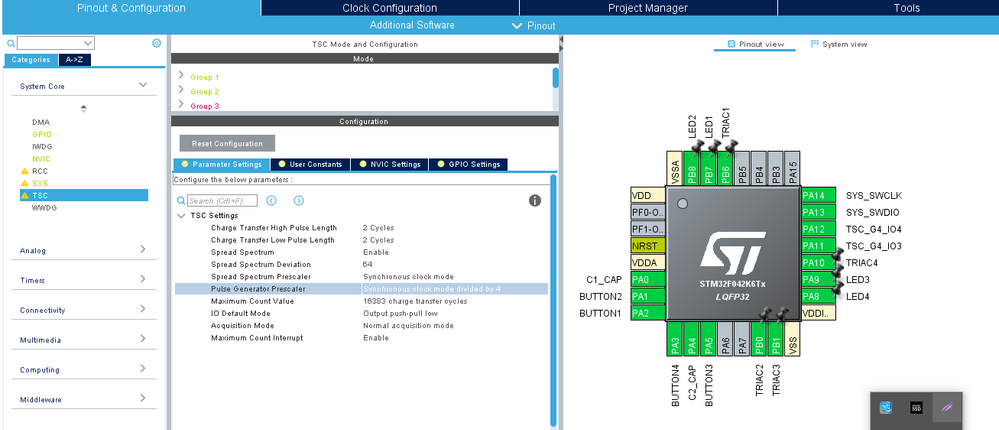Go to previous search result arrow
Screen dimensions: 999x430
coord(271,201)
